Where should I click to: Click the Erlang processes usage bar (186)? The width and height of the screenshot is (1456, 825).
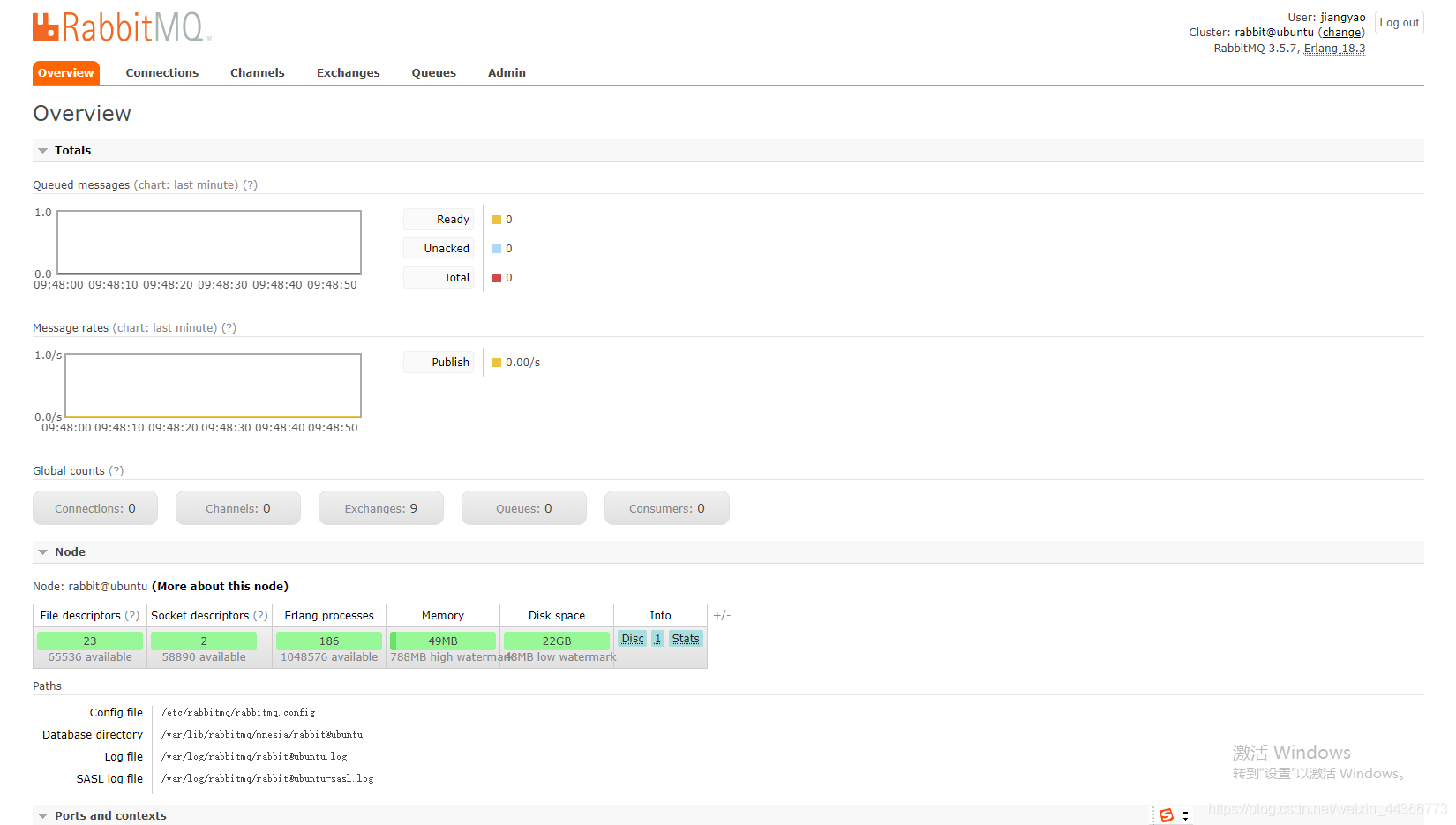tap(329, 641)
